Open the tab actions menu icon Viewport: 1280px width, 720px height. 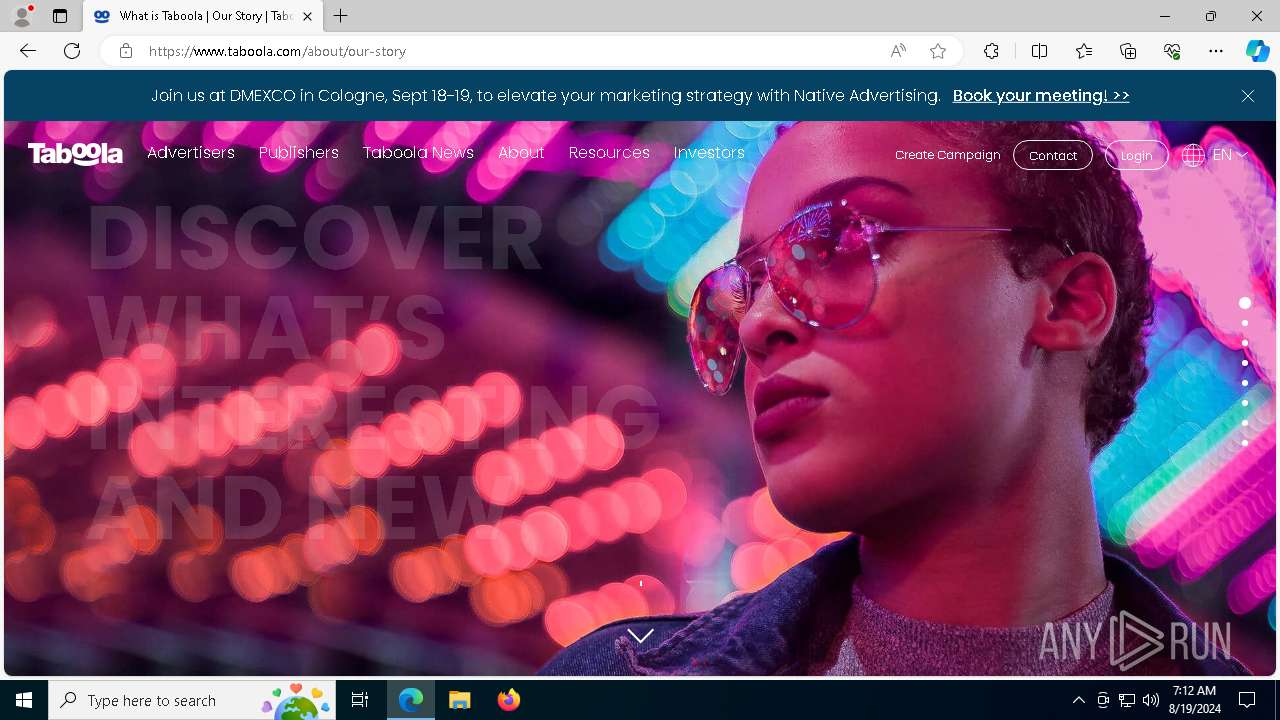60,16
